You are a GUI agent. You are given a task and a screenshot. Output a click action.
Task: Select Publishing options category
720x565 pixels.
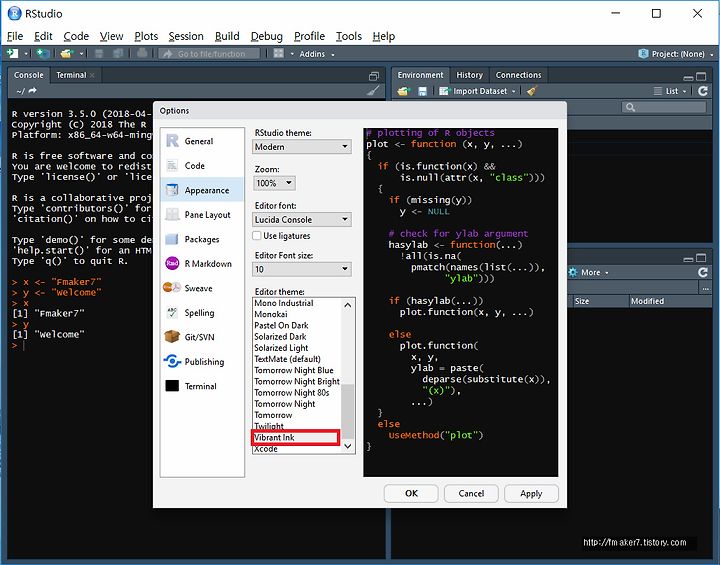202,362
